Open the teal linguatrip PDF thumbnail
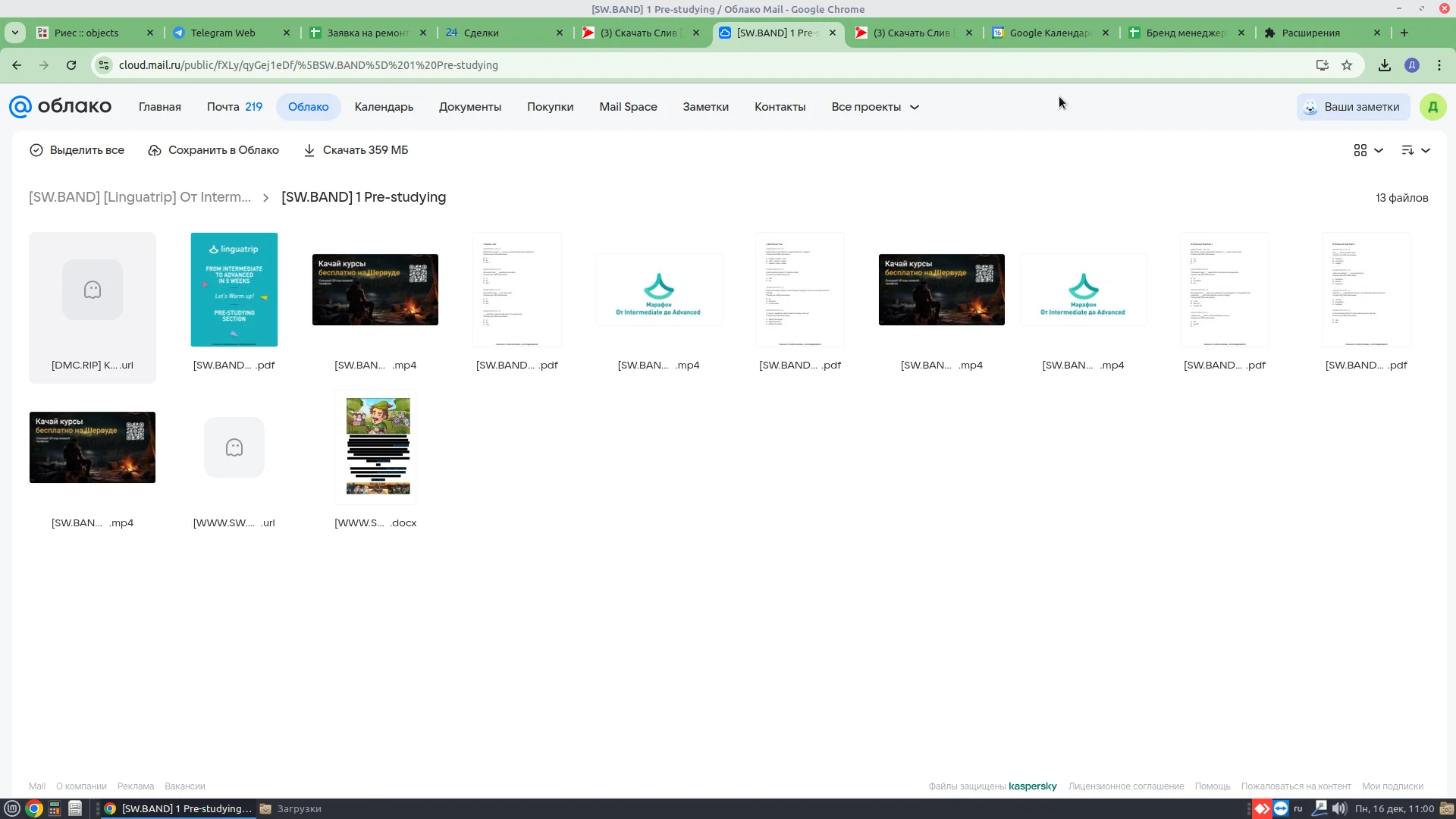Image resolution: width=1456 pixels, height=819 pixels. click(234, 290)
